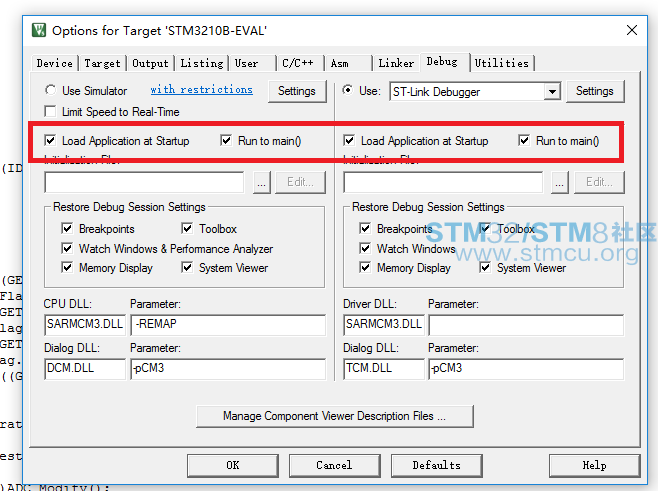
Task: Click simulator Initialization File input field
Action: [x=144, y=182]
